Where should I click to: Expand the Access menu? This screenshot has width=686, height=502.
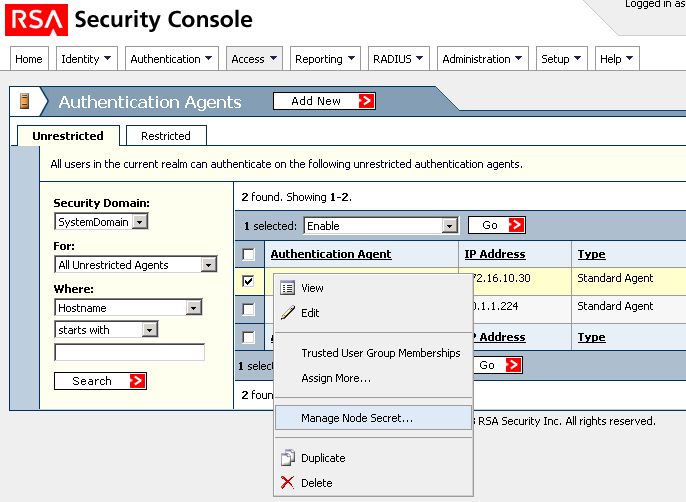click(x=254, y=59)
